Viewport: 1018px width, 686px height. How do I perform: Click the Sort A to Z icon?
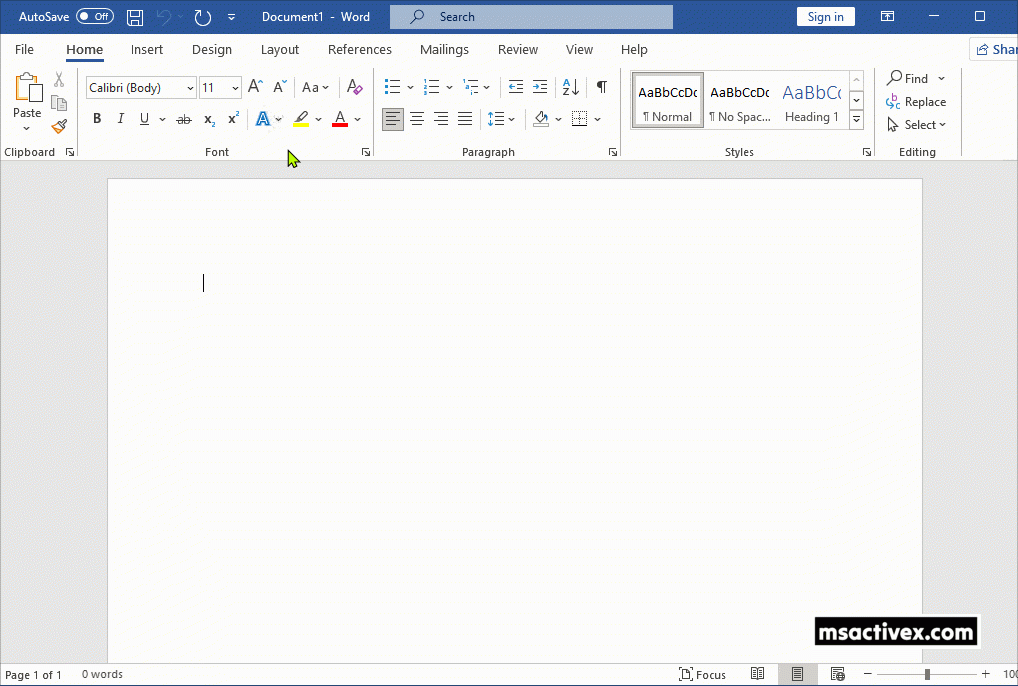click(x=570, y=88)
